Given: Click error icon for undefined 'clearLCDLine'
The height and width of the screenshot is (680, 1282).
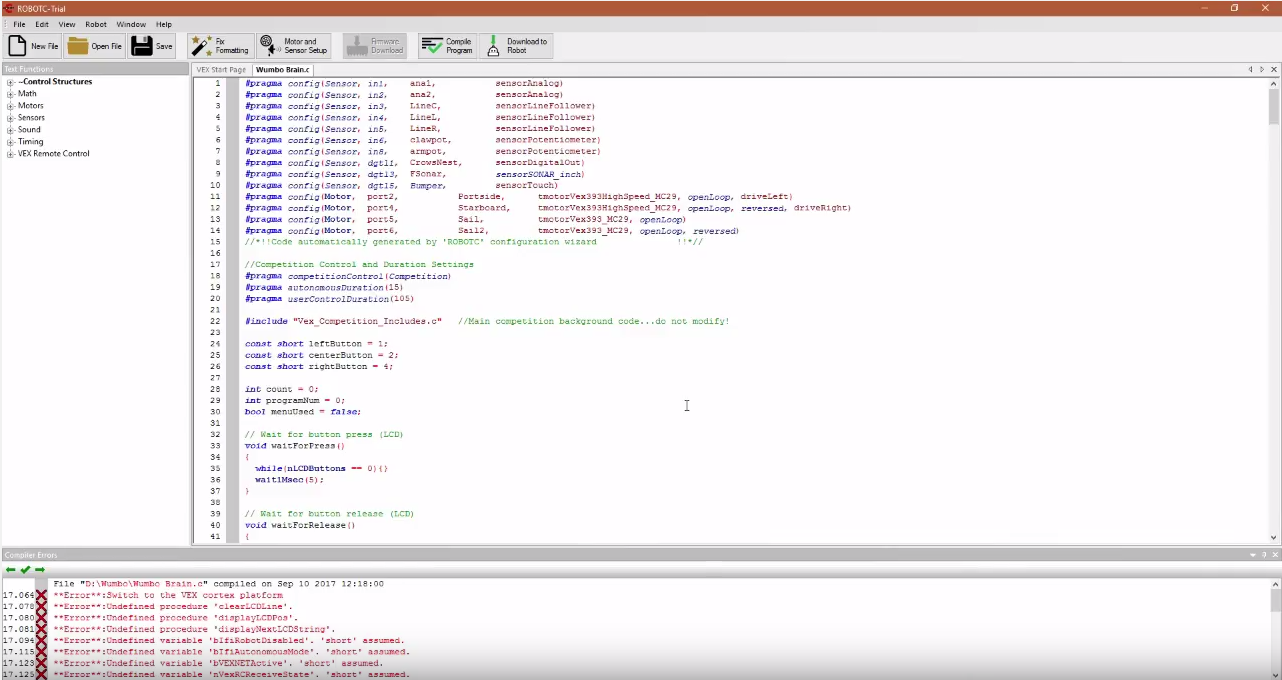Looking at the screenshot, I should click(x=42, y=606).
